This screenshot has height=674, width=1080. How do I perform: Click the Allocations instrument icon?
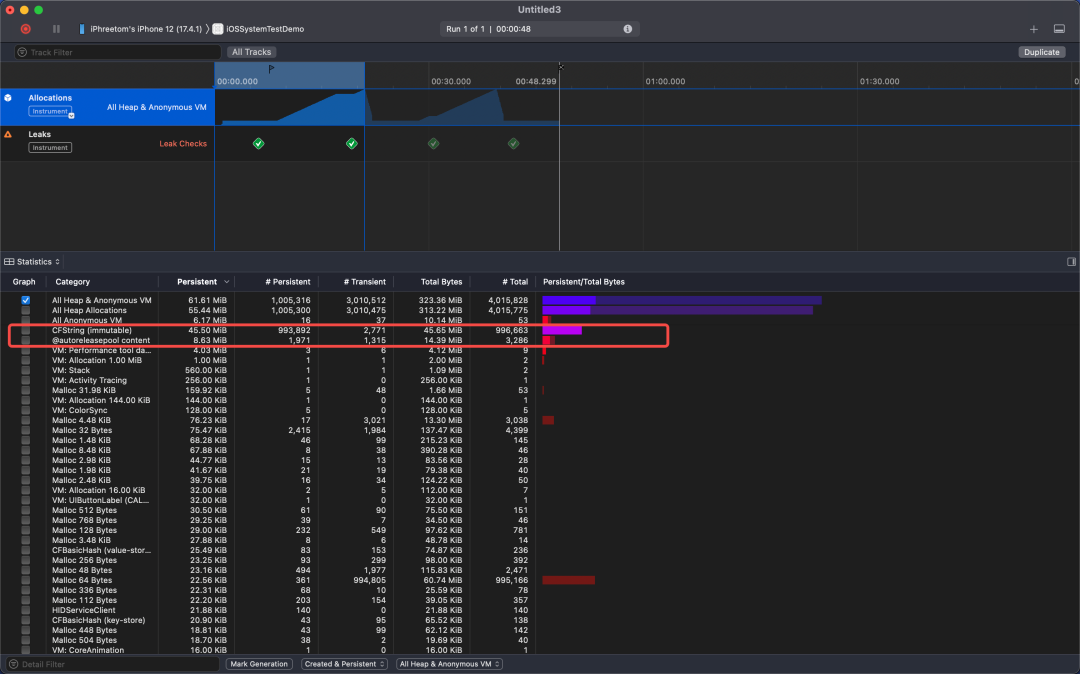coord(8,98)
